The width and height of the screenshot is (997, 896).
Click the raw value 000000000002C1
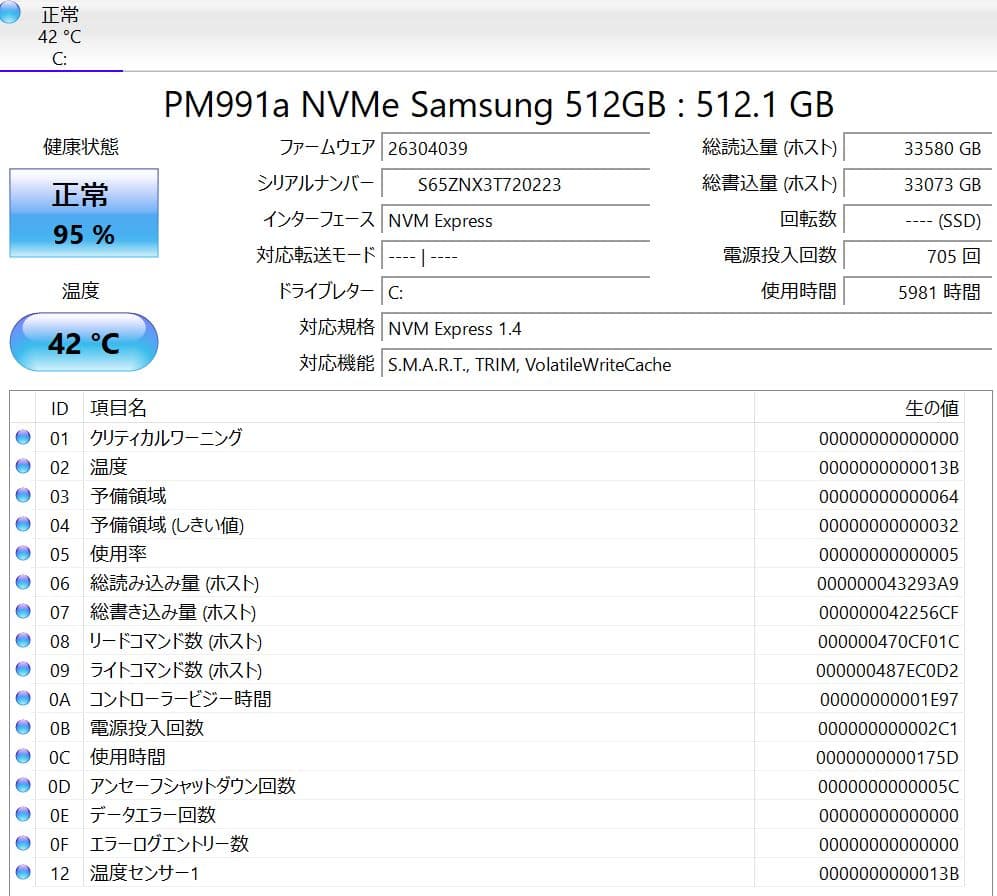tap(888, 729)
